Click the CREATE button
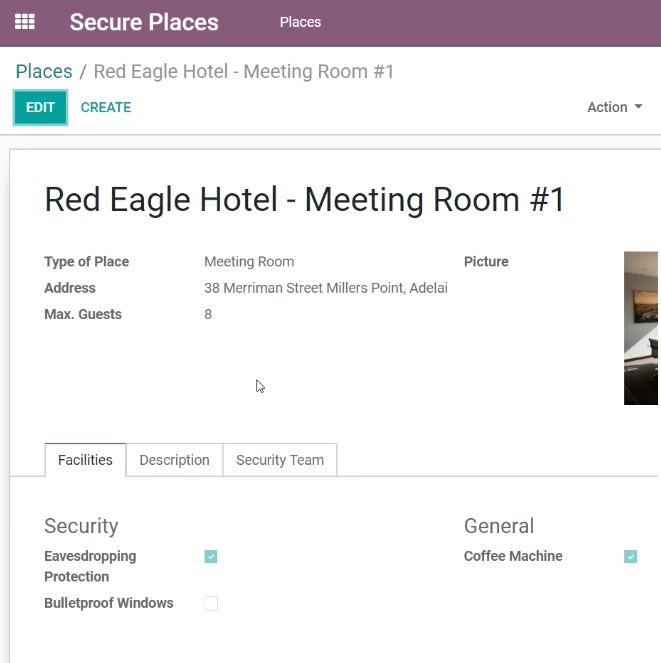This screenshot has height=663, width=661. [x=106, y=107]
